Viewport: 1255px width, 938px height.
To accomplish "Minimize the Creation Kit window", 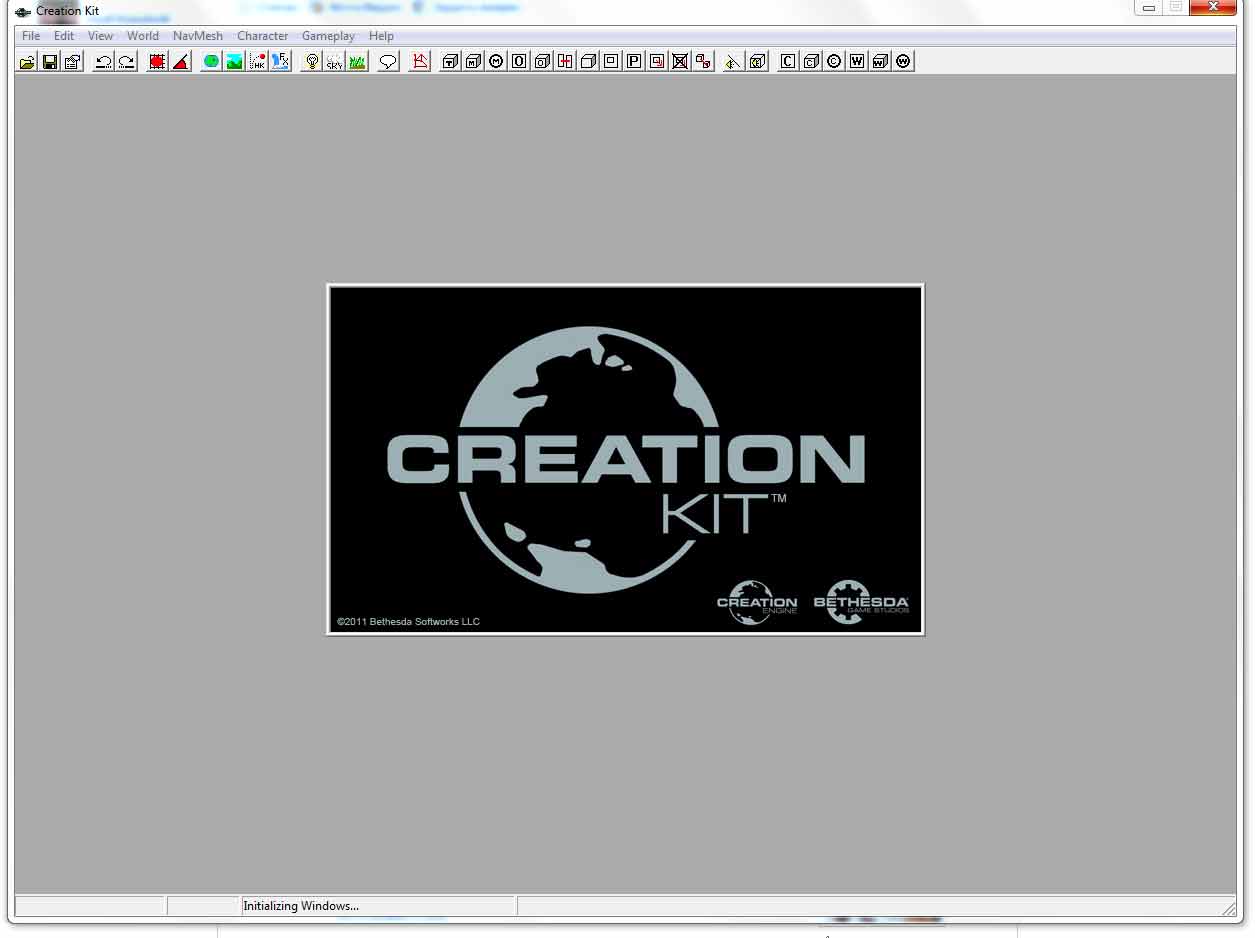I will pyautogui.click(x=1149, y=8).
